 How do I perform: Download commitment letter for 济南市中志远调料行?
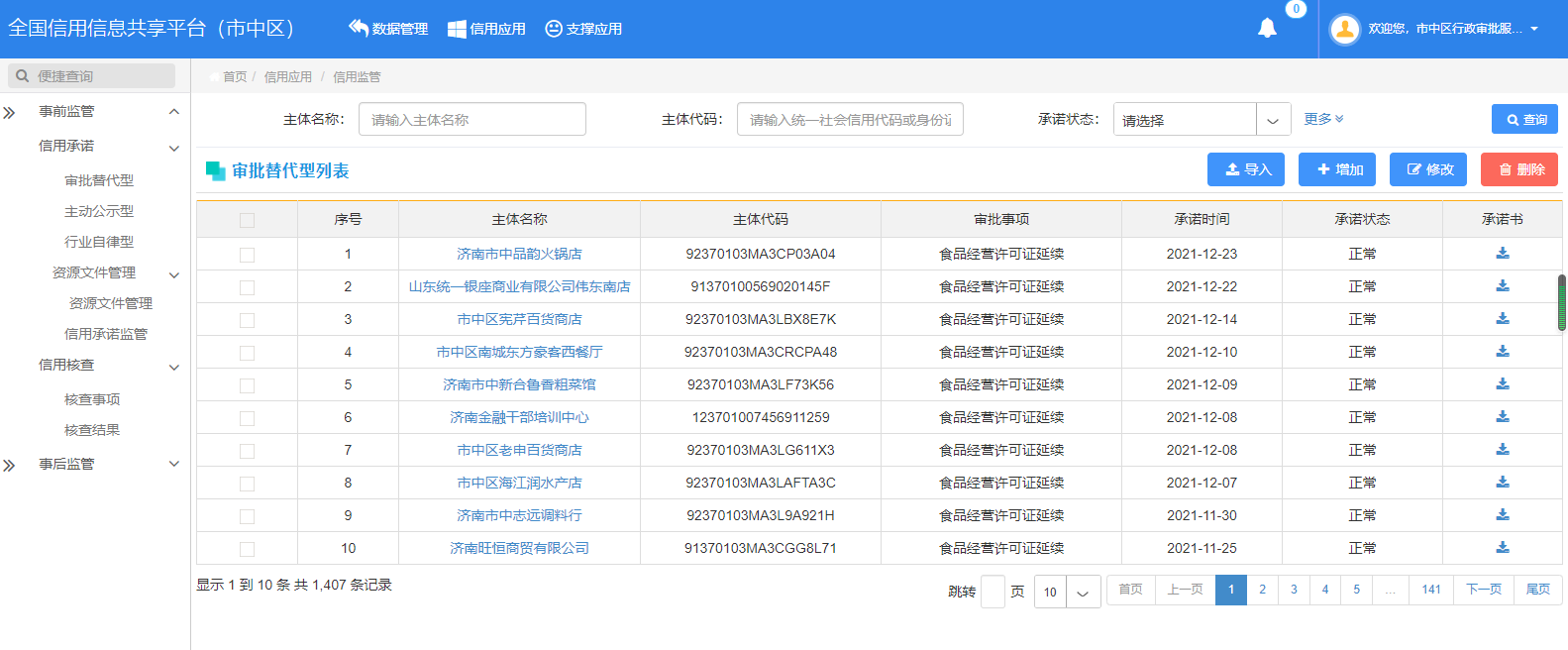(x=1503, y=515)
